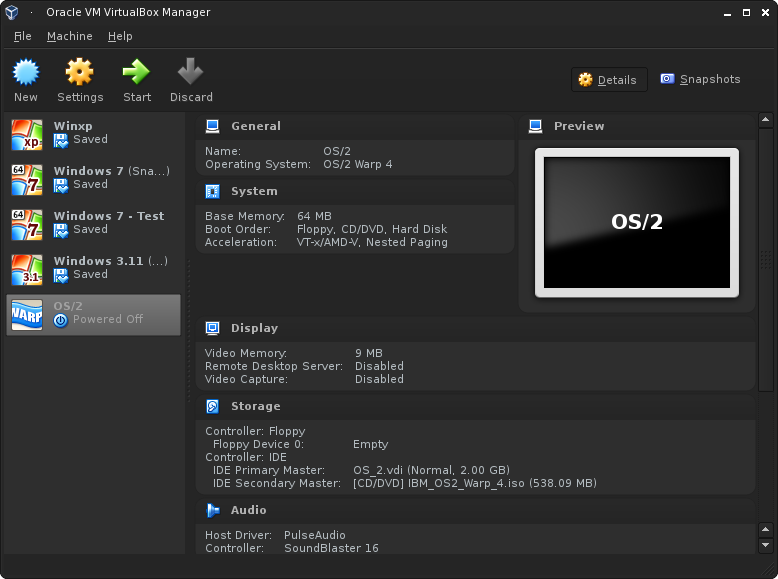This screenshot has width=778, height=579.
Task: Click 'VT-x/AMD-V, Nested Paging' text
Action: pyautogui.click(x=372, y=242)
